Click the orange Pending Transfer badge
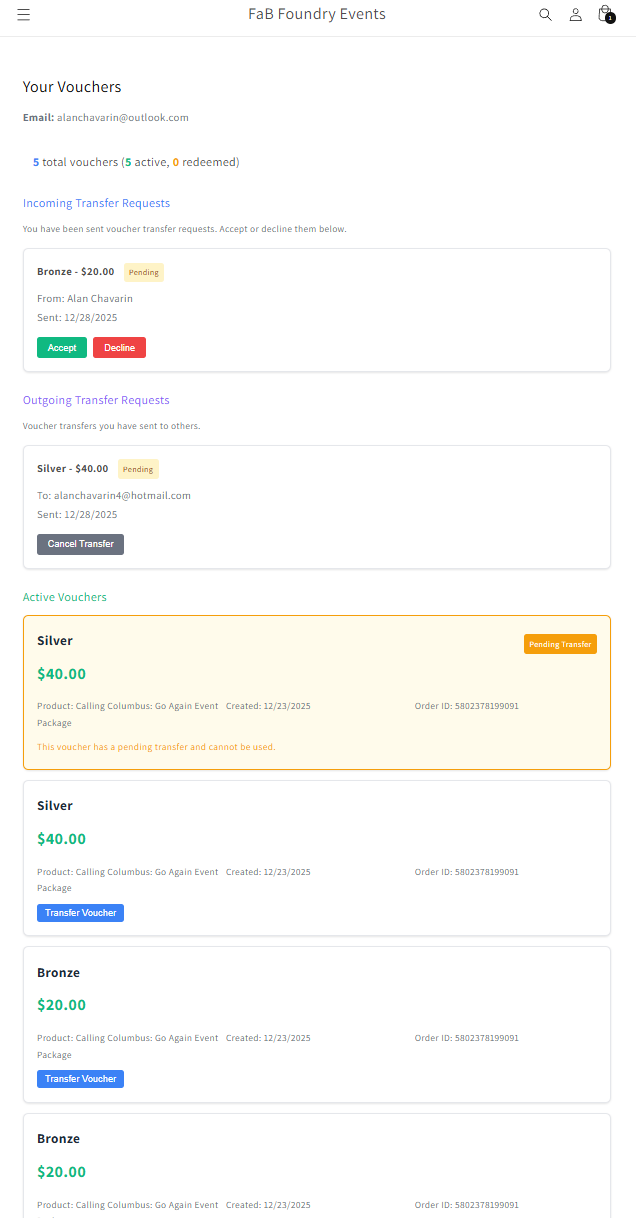636x1218 pixels. pos(560,645)
